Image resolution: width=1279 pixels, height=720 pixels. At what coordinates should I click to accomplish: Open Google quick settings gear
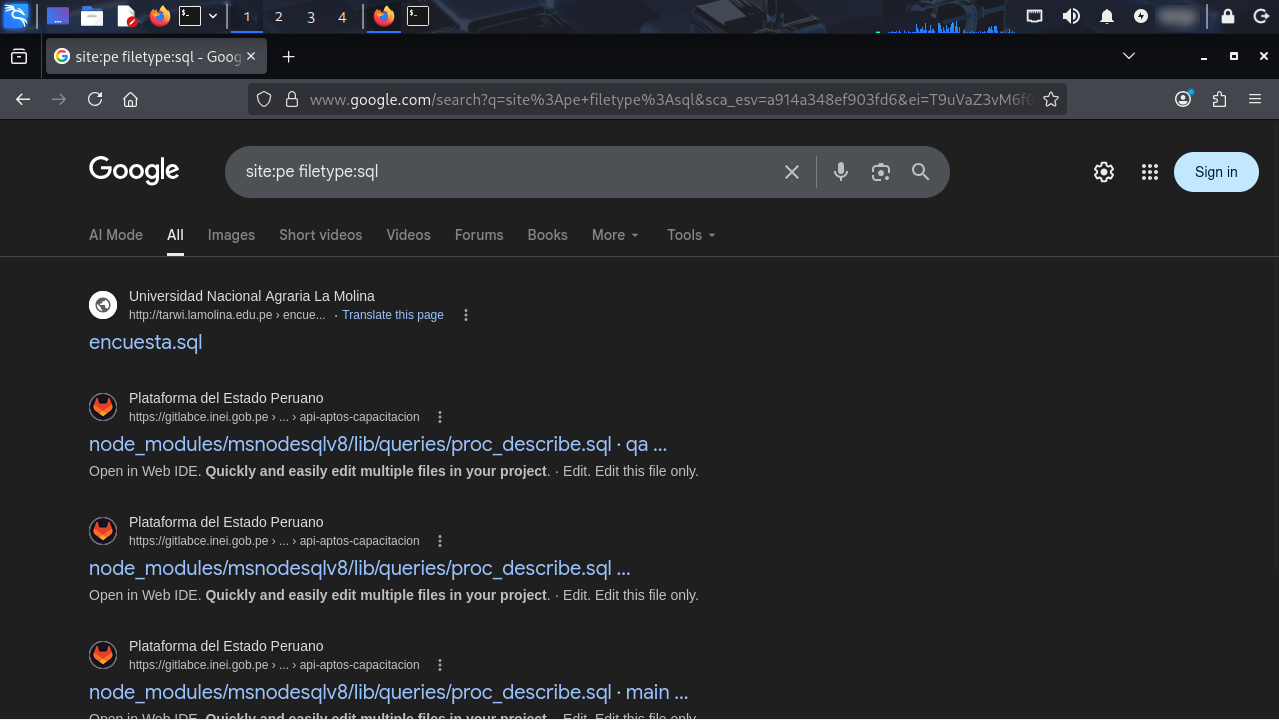[x=1104, y=172]
